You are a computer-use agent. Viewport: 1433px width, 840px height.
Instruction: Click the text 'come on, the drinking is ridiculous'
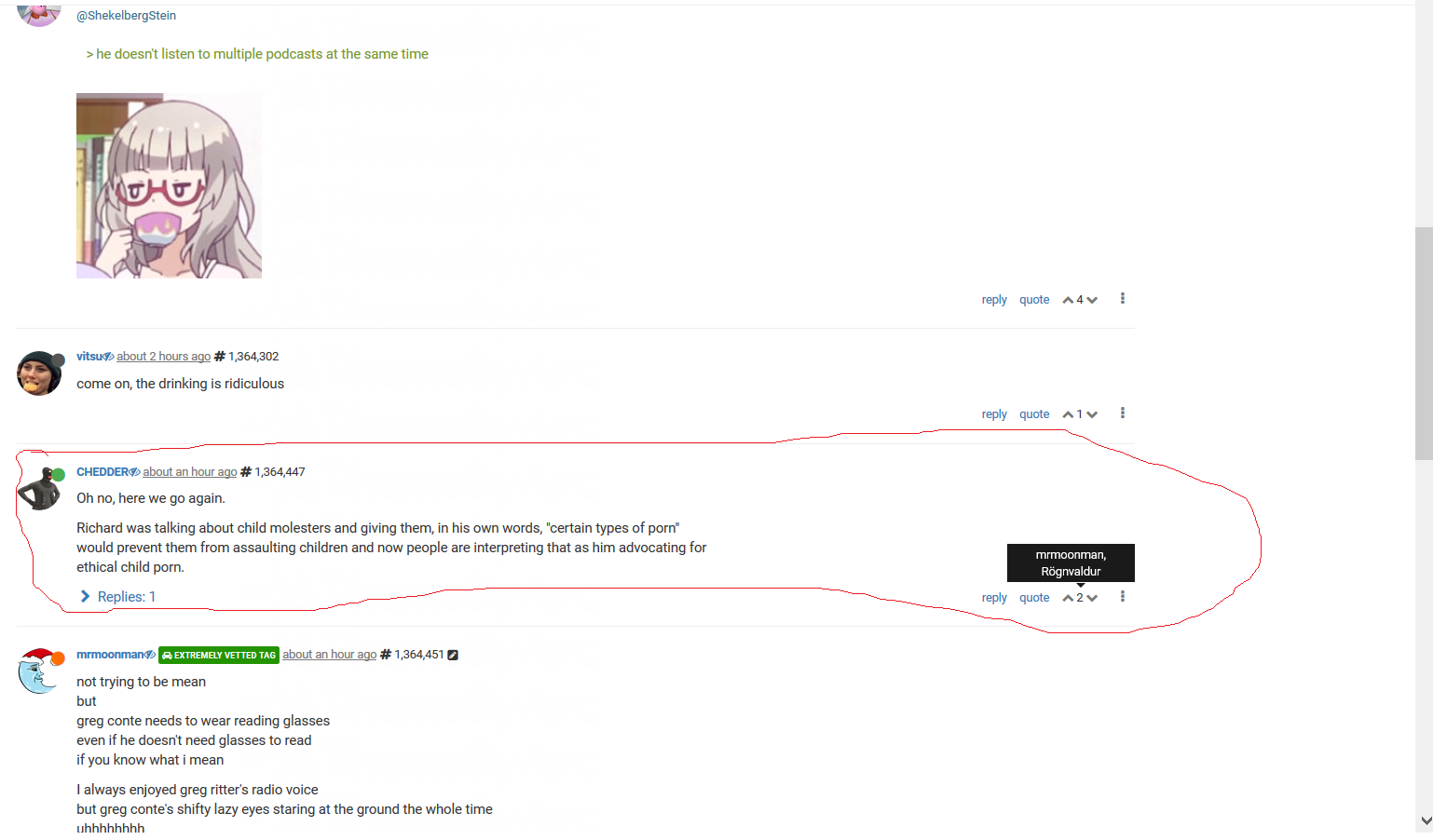coord(180,384)
